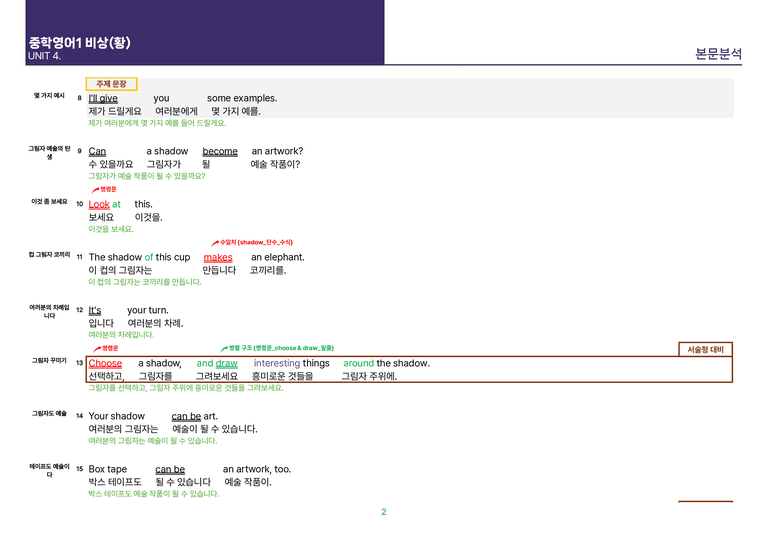768x543 pixels.
Task: Click the underlined word 'Can' in sentence 9
Action: click(x=97, y=151)
